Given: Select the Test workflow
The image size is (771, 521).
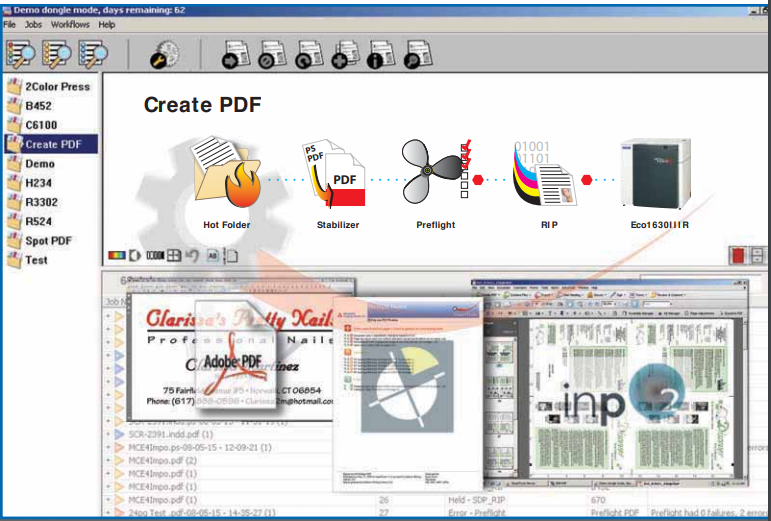Looking at the screenshot, I should click(x=28, y=260).
